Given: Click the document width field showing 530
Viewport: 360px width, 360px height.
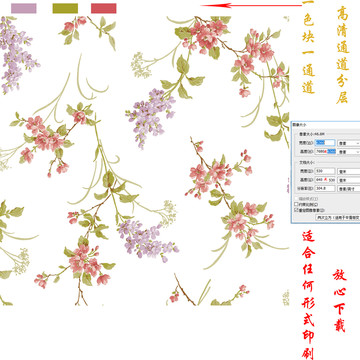Looking at the screenshot, I should [325, 171].
